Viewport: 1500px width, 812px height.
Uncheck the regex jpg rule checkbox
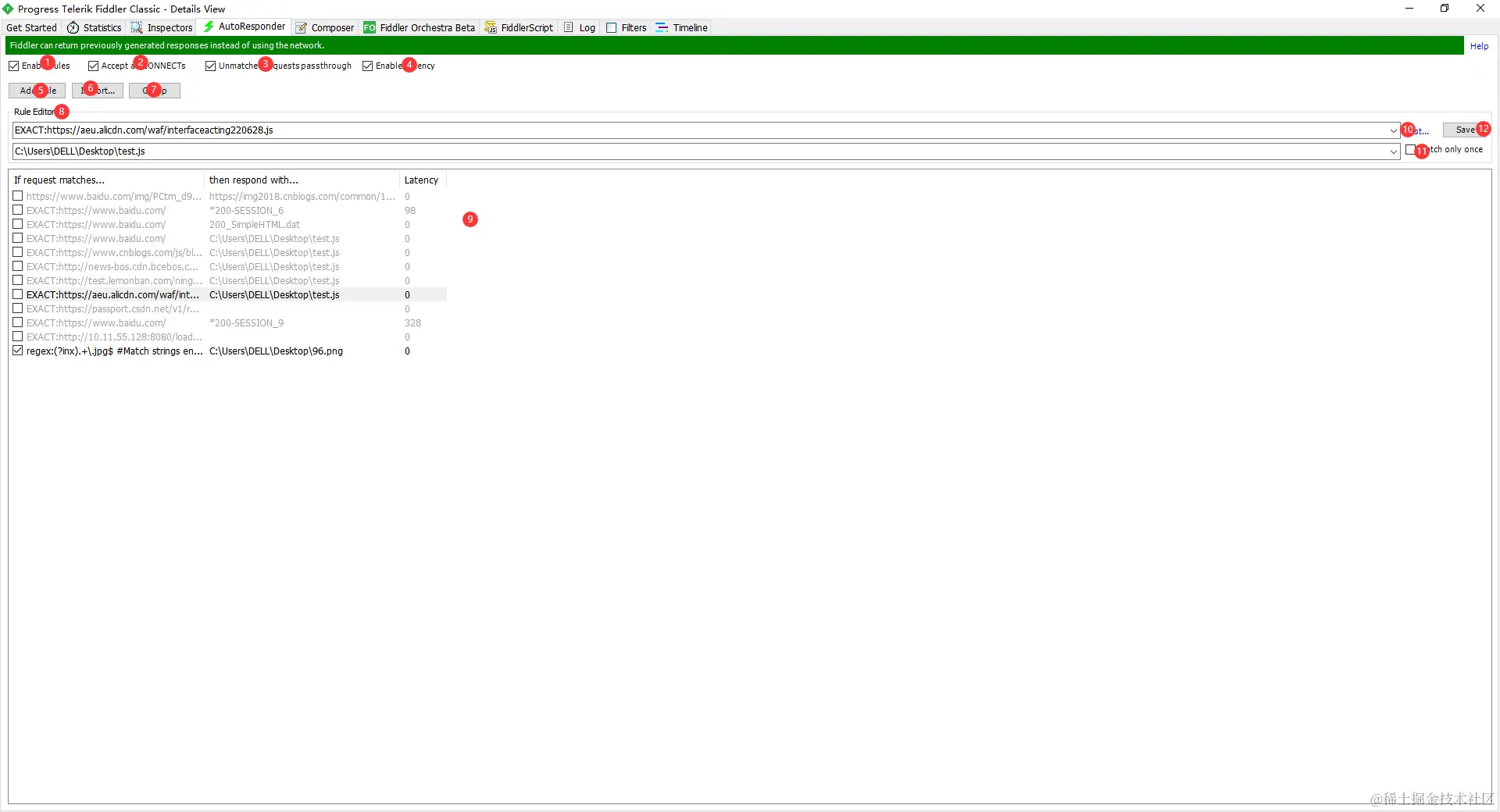tap(18, 351)
